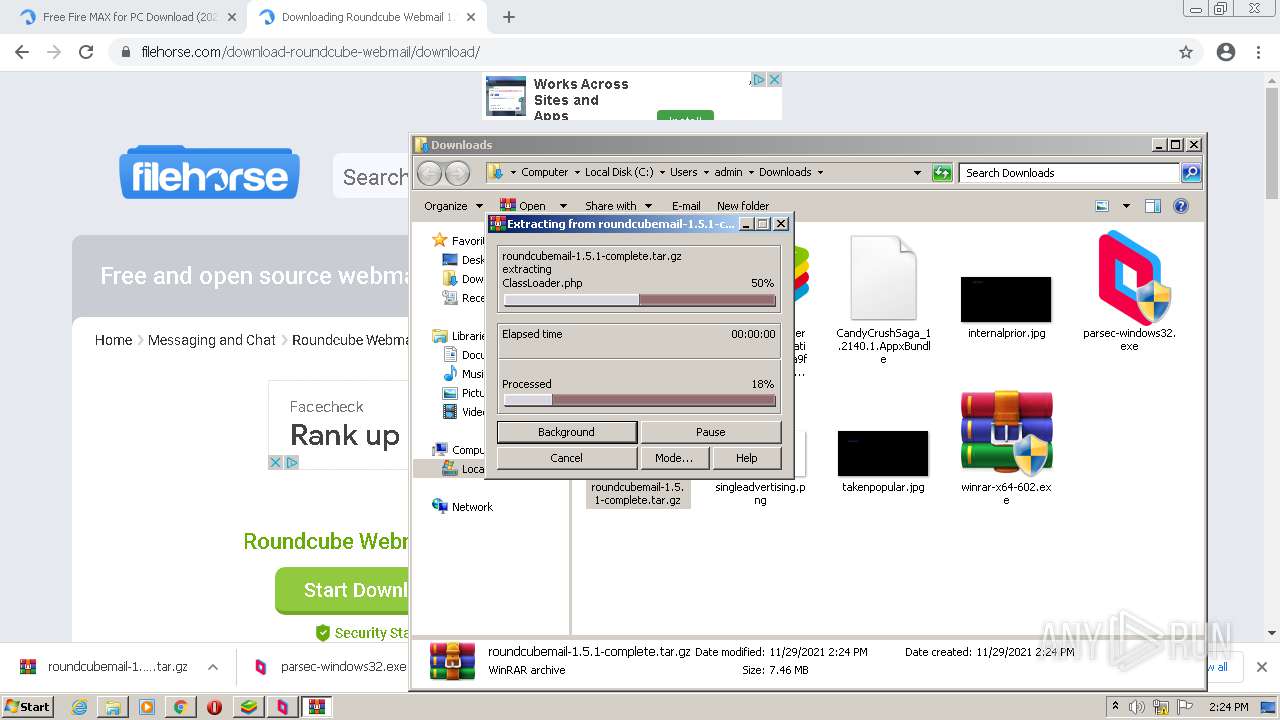Open Organize dropdown menu
Image resolution: width=1280 pixels, height=720 pixels.
coord(452,206)
